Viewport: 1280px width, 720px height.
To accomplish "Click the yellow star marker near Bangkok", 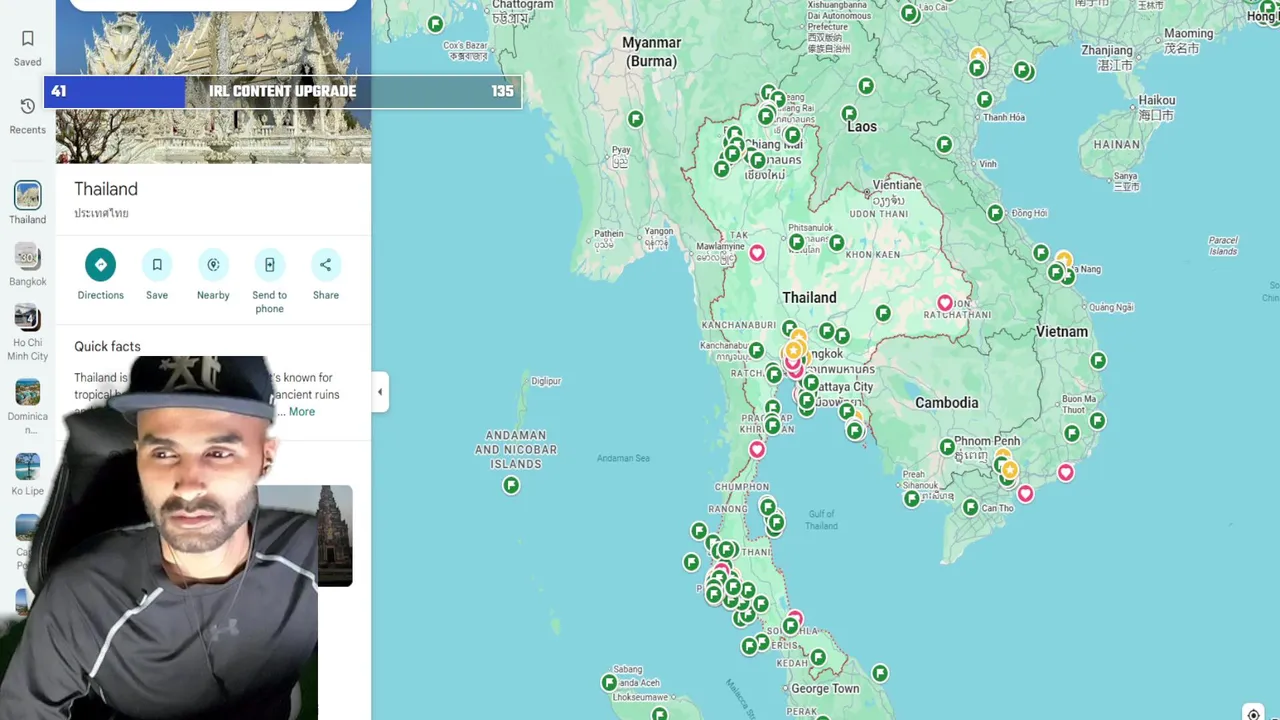I will click(x=794, y=350).
